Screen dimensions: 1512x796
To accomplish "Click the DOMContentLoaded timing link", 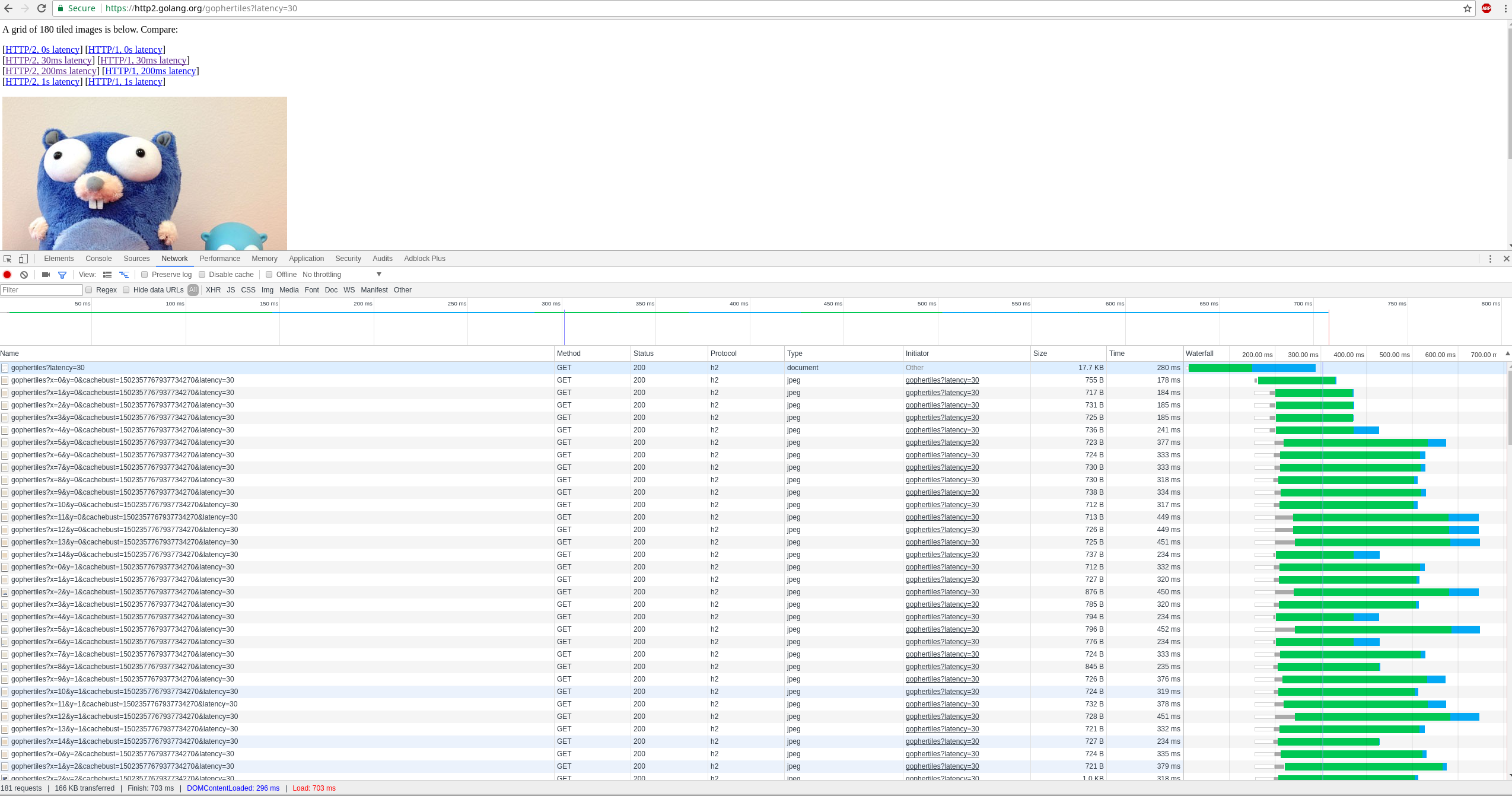I will click(233, 788).
